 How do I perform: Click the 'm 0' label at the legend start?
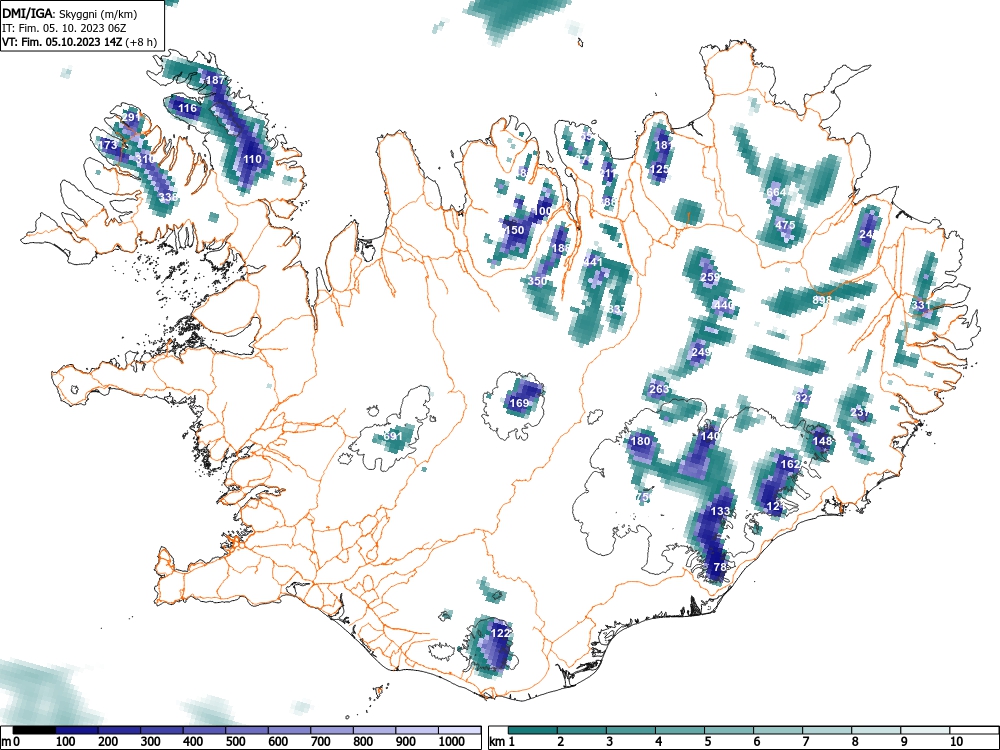tap(11, 742)
